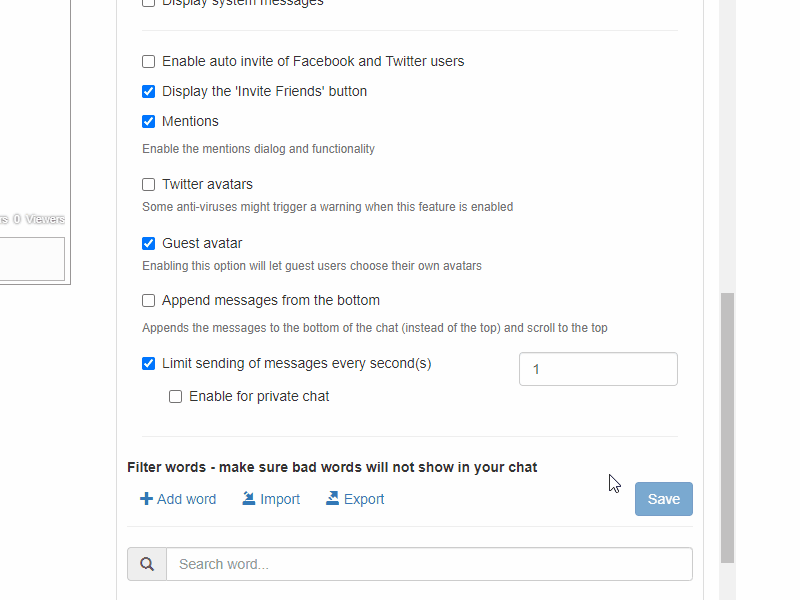Image resolution: width=800 pixels, height=600 pixels.
Task: Check Enable auto invite of Facebook and Twitter users
Action: [x=148, y=61]
